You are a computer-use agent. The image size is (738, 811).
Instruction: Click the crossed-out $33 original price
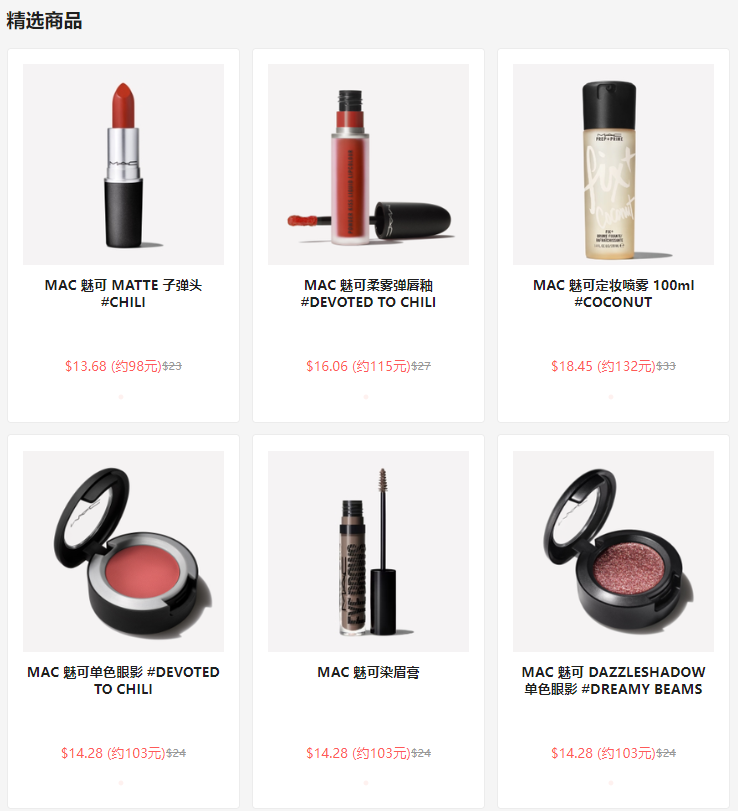666,366
